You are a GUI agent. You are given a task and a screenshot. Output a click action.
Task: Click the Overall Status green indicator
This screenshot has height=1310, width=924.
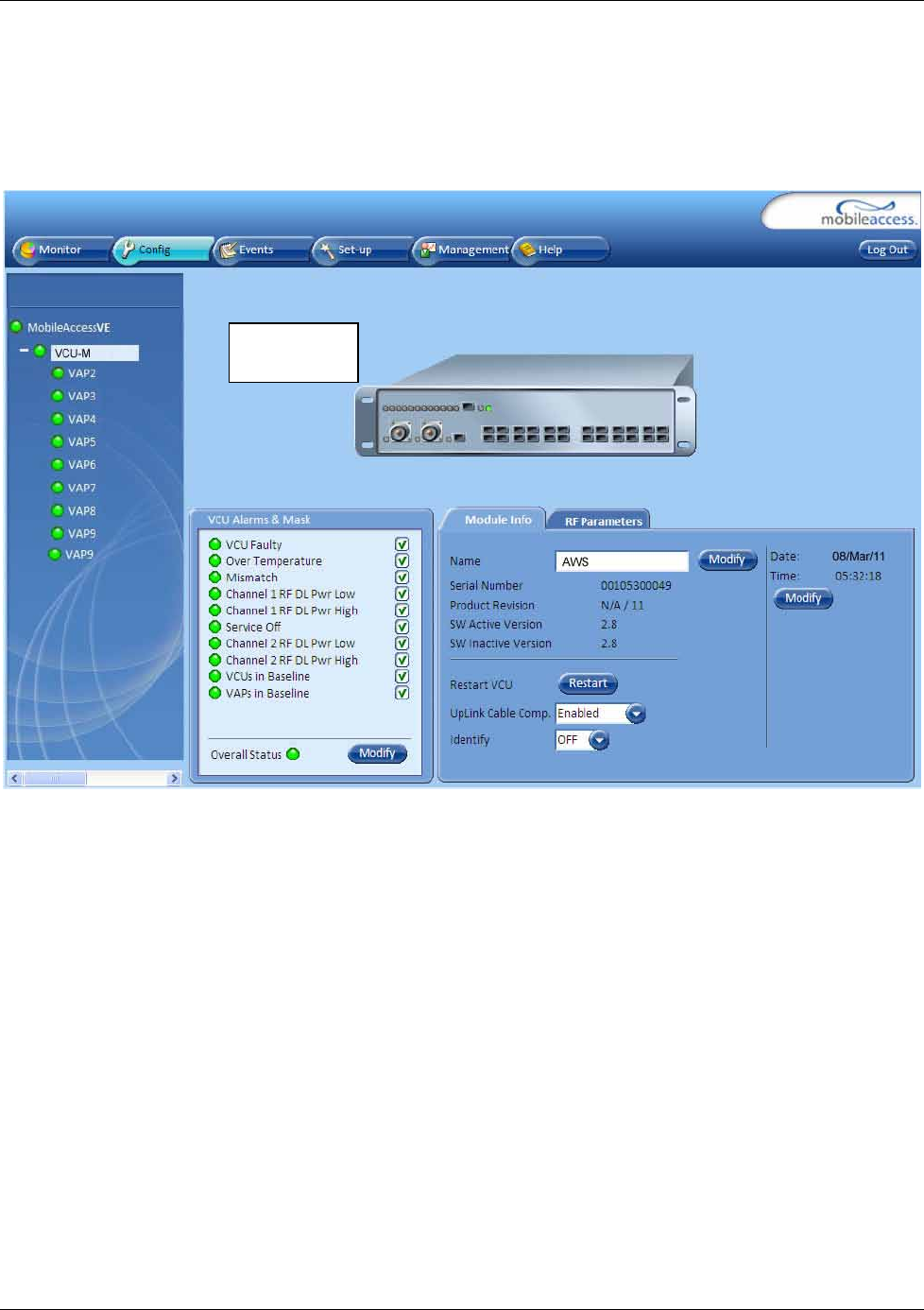(293, 753)
